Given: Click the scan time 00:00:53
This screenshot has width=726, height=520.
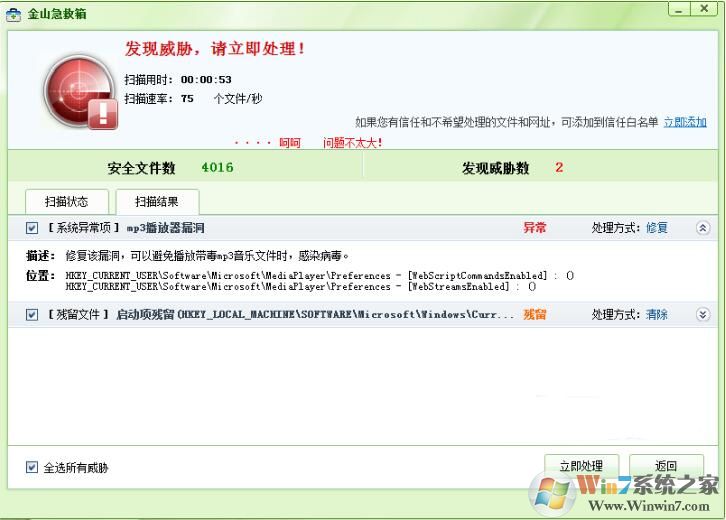Looking at the screenshot, I should pyautogui.click(x=206, y=80).
